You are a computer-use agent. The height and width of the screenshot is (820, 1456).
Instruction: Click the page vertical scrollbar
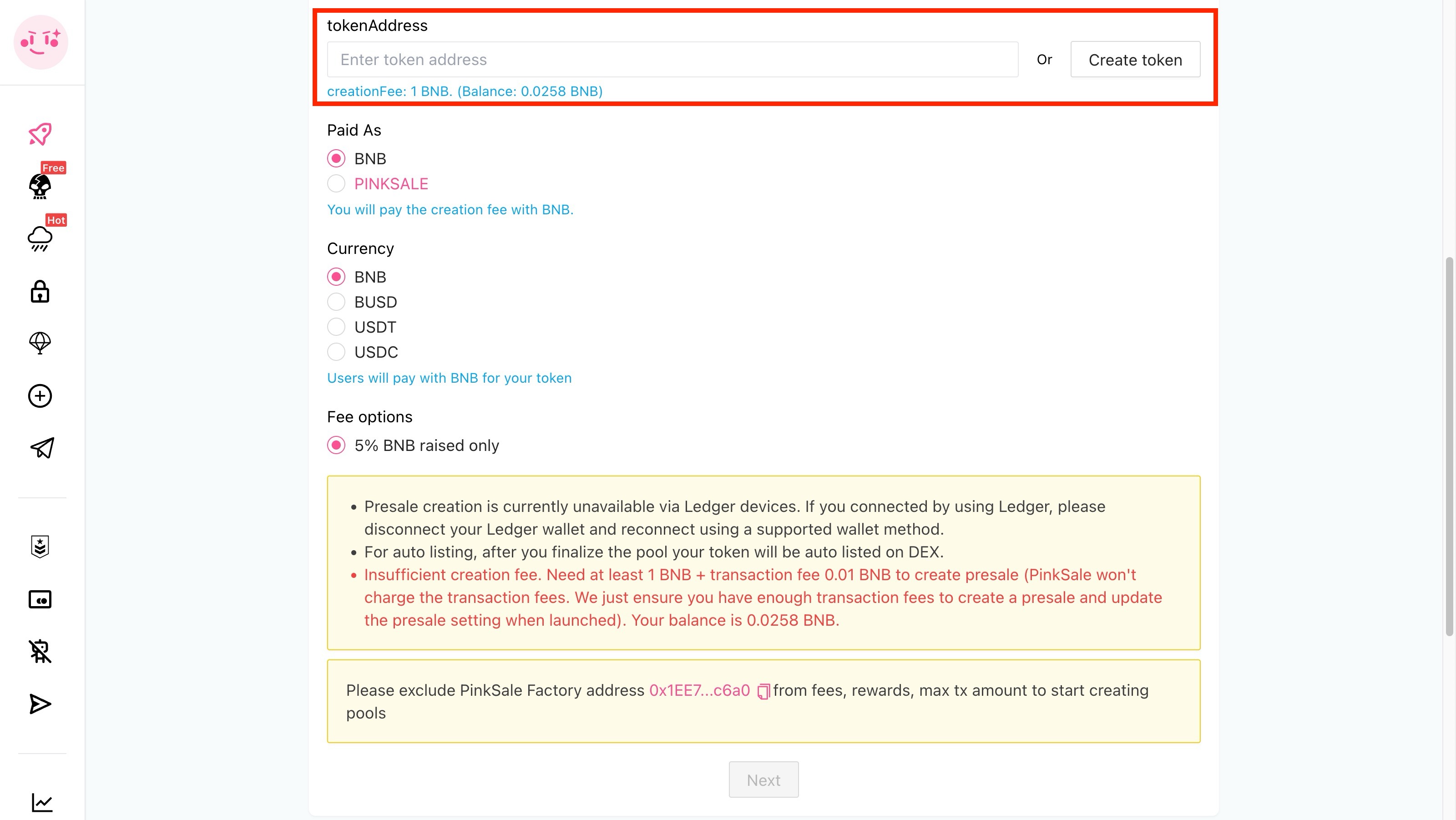coord(1450,446)
